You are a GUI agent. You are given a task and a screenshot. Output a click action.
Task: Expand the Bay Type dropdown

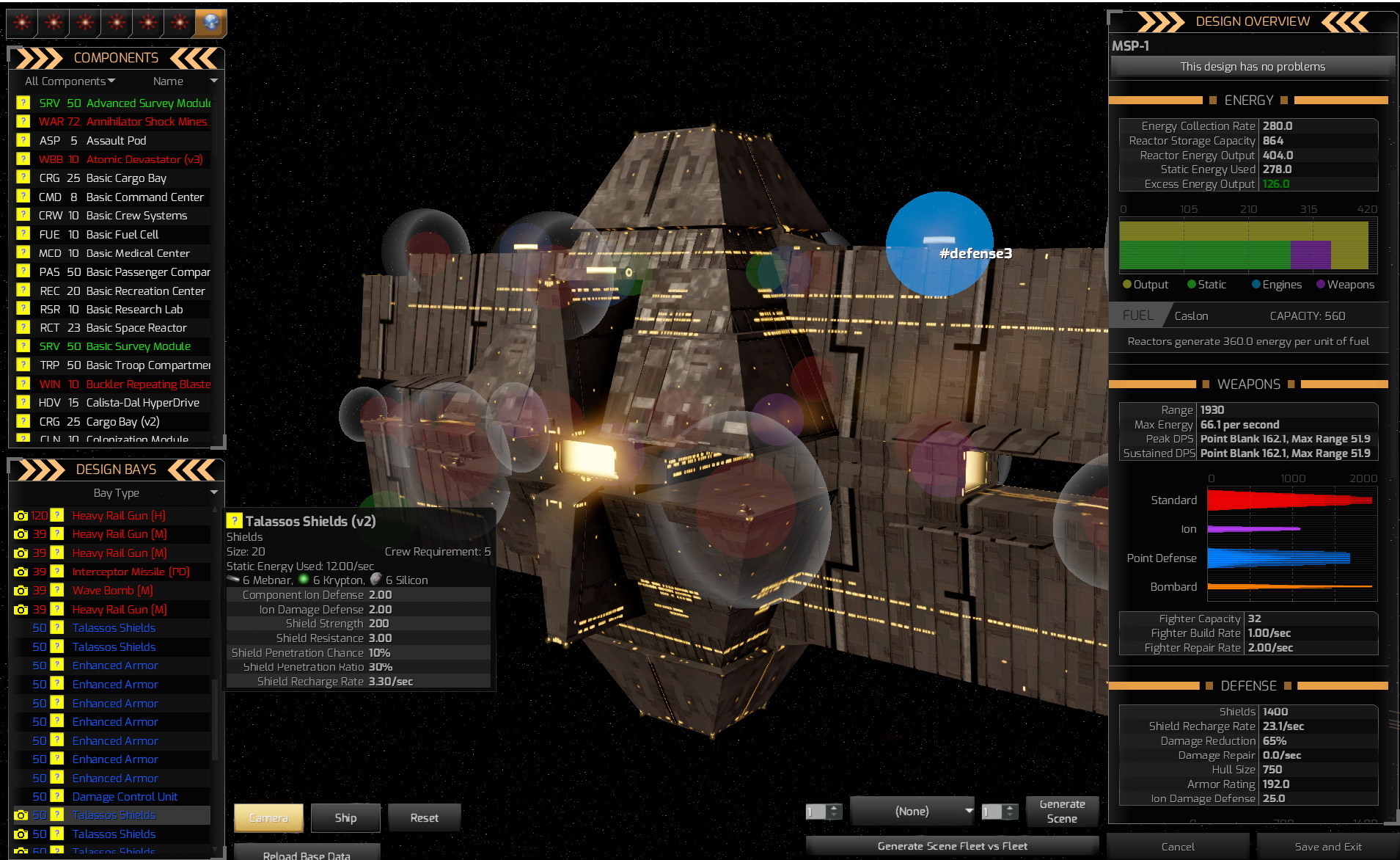point(117,493)
